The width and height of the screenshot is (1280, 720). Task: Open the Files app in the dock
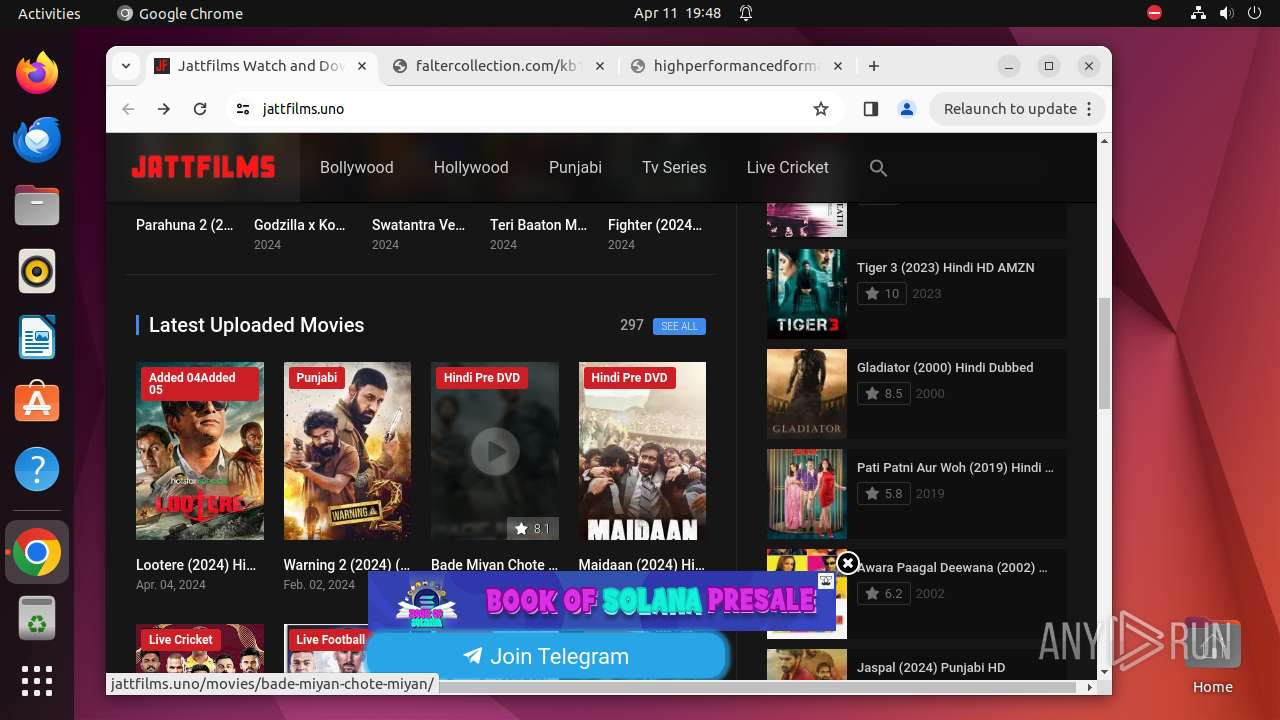tap(37, 205)
